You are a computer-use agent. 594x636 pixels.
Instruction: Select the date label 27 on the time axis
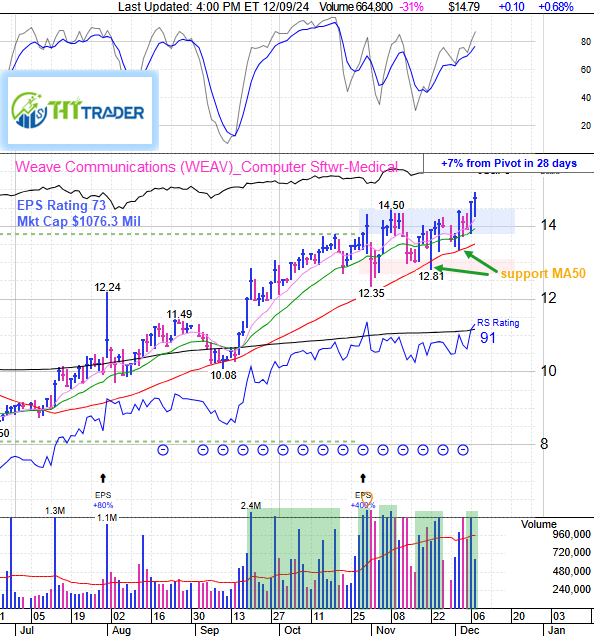click(278, 617)
